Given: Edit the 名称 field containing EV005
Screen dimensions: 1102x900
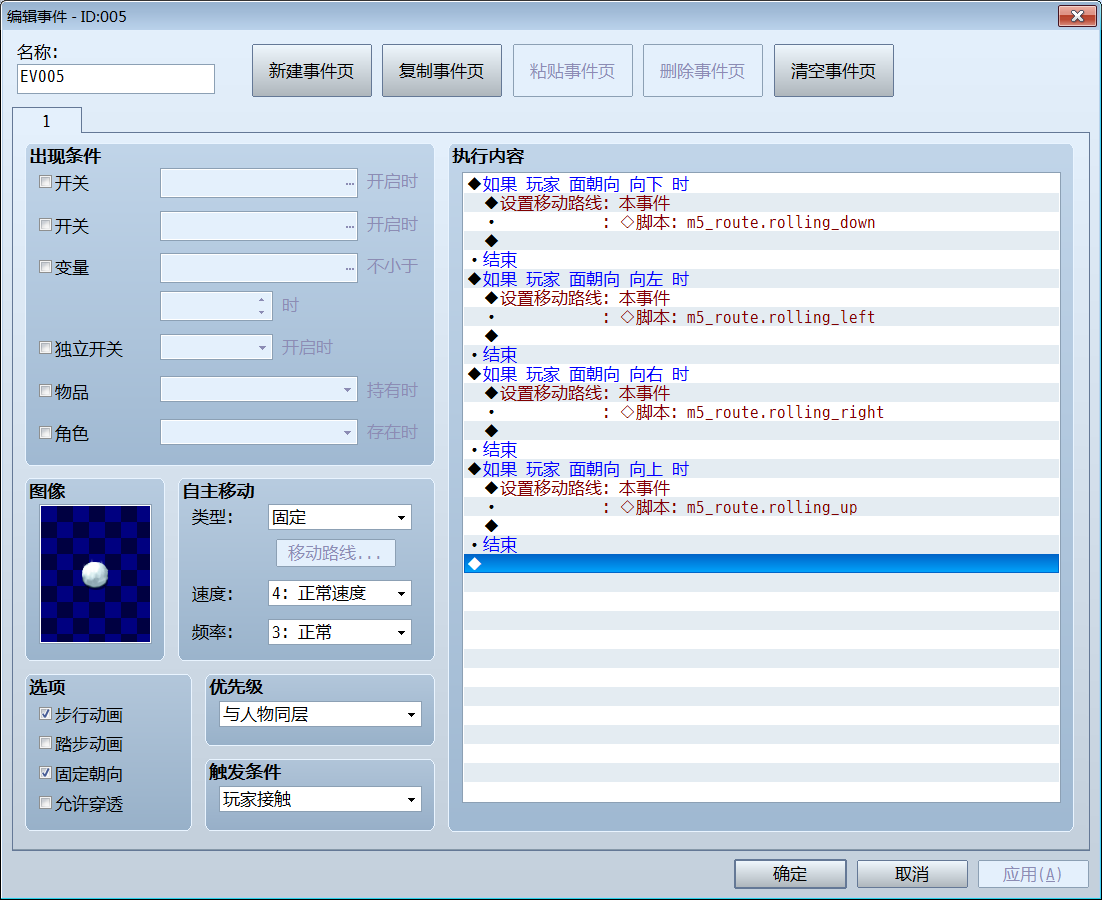Looking at the screenshot, I should coord(115,79).
